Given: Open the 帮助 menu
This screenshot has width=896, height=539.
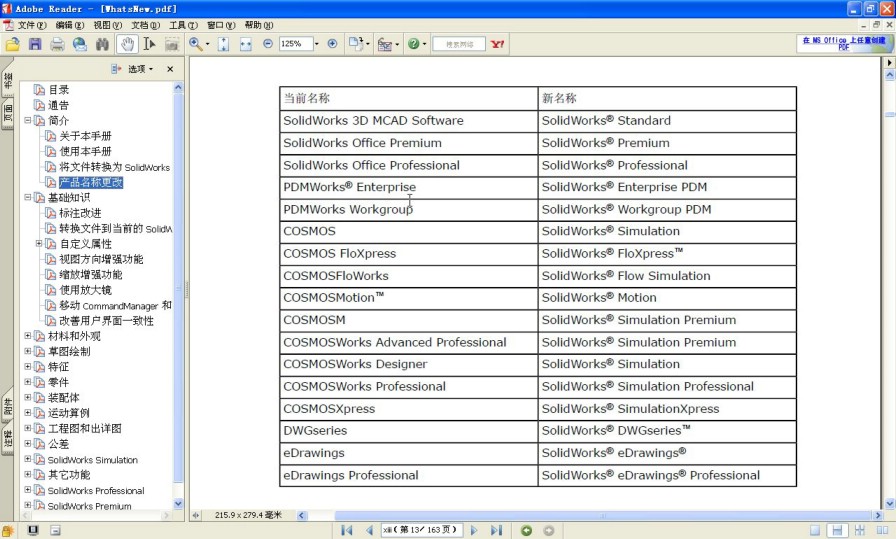Looking at the screenshot, I should (258, 25).
